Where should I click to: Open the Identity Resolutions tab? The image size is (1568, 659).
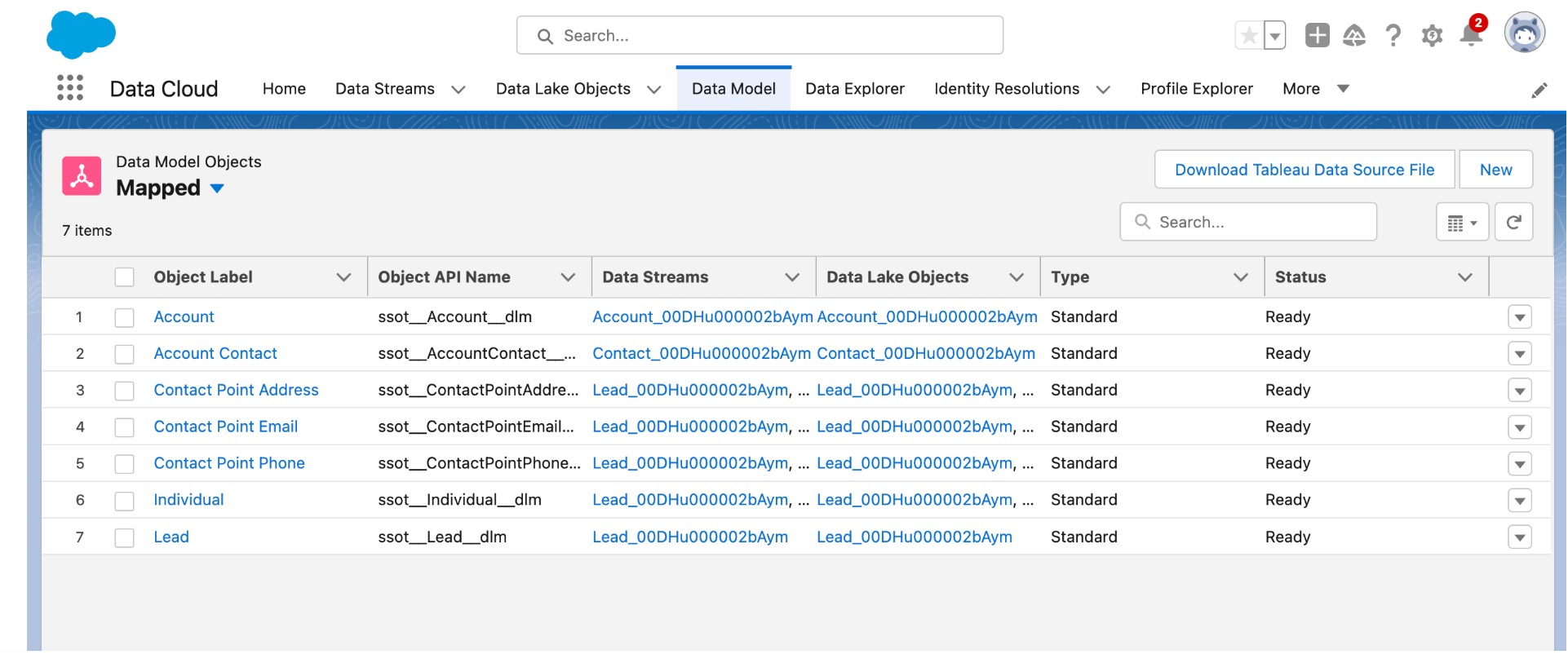[1007, 89]
